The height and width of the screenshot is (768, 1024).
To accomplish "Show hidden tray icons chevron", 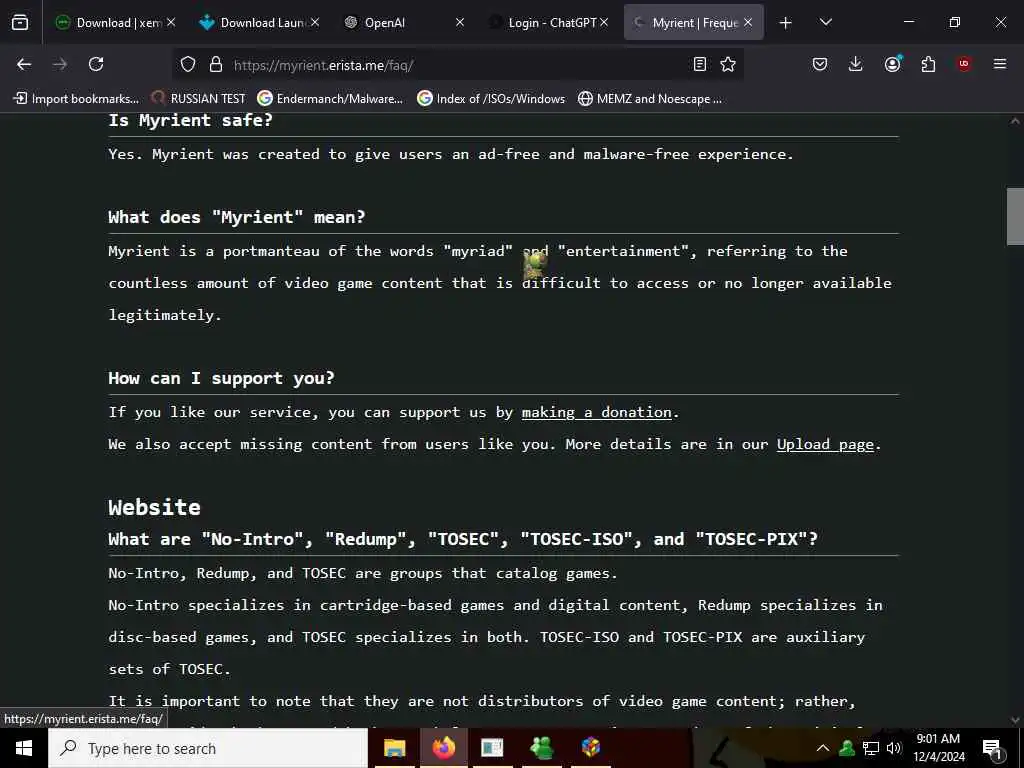I will pyautogui.click(x=823, y=748).
